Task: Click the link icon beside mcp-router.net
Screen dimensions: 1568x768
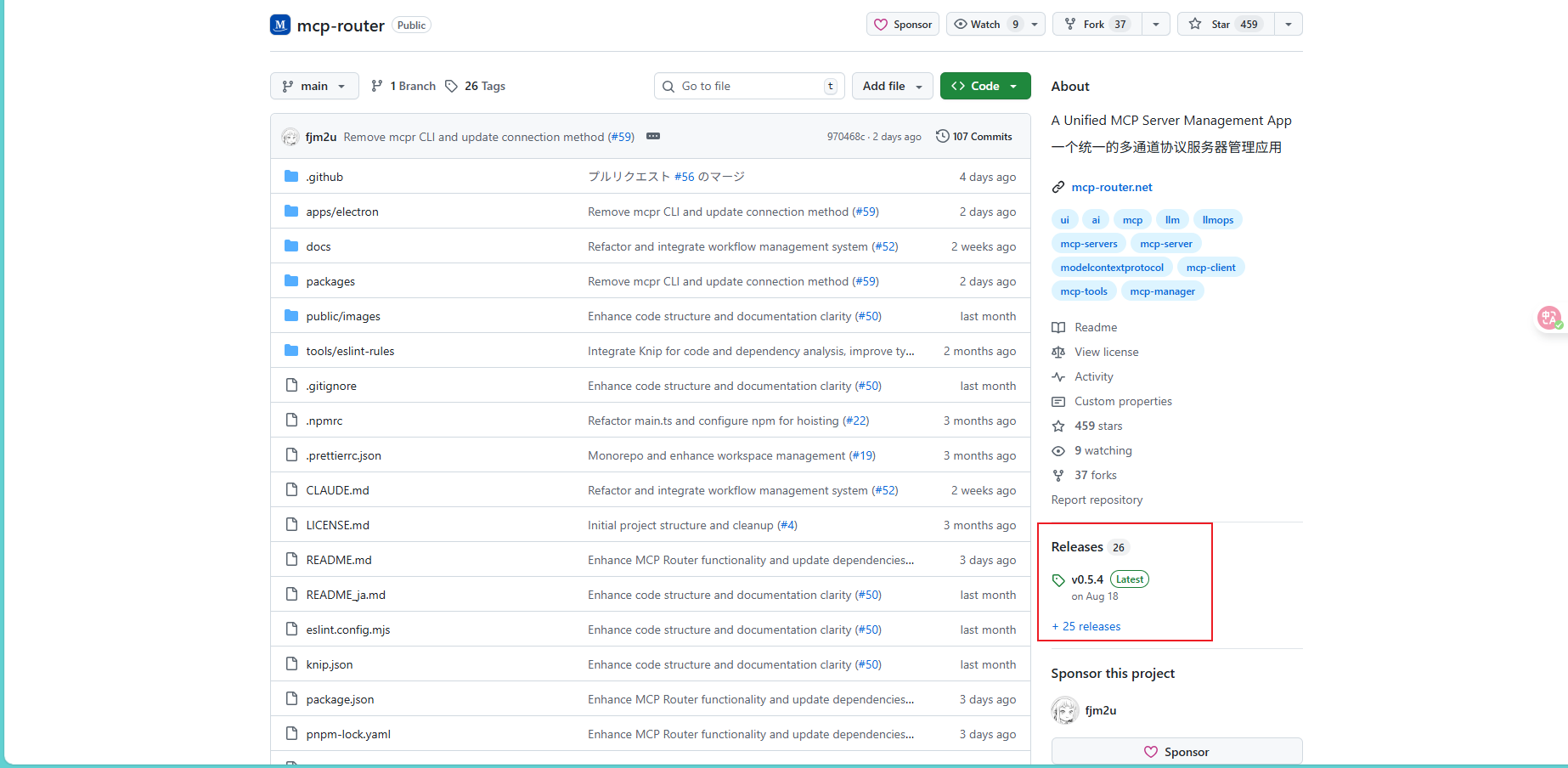Action: point(1058,187)
